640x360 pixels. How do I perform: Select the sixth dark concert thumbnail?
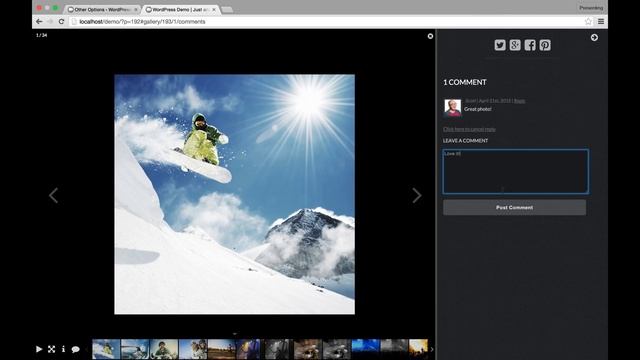coord(248,349)
